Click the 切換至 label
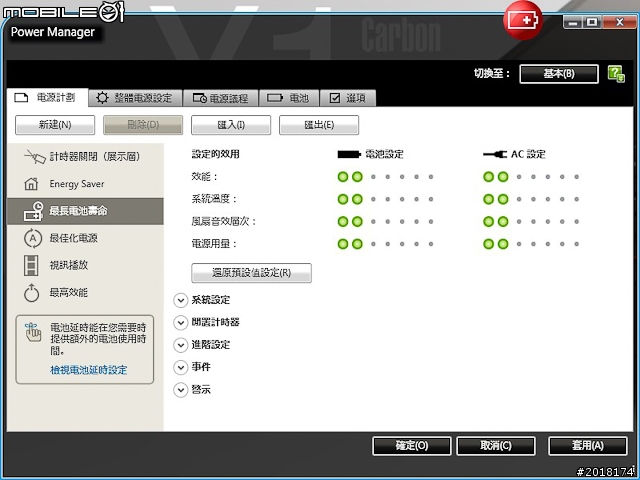The width and height of the screenshot is (640, 480). [492, 74]
